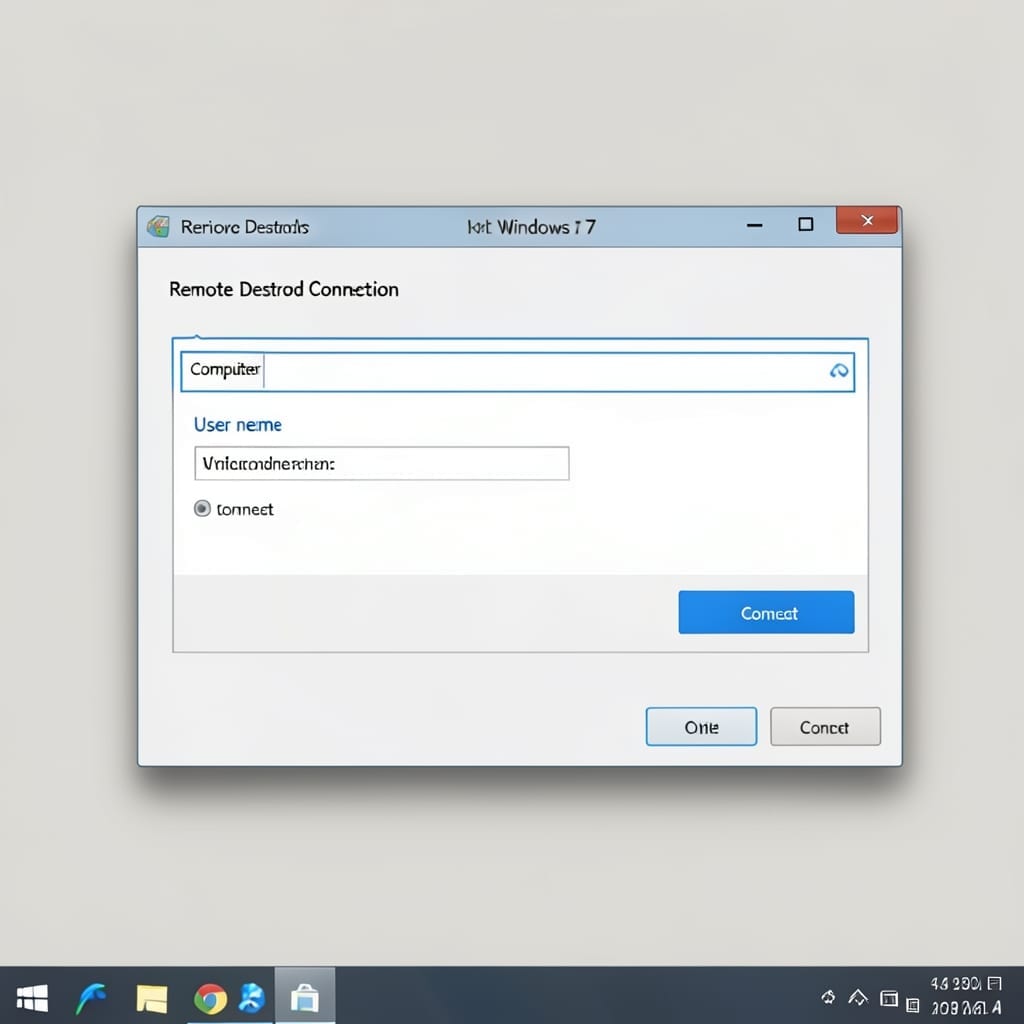Click 'Remote Destrod Connetion' heading
This screenshot has height=1024, width=1024.
[284, 289]
